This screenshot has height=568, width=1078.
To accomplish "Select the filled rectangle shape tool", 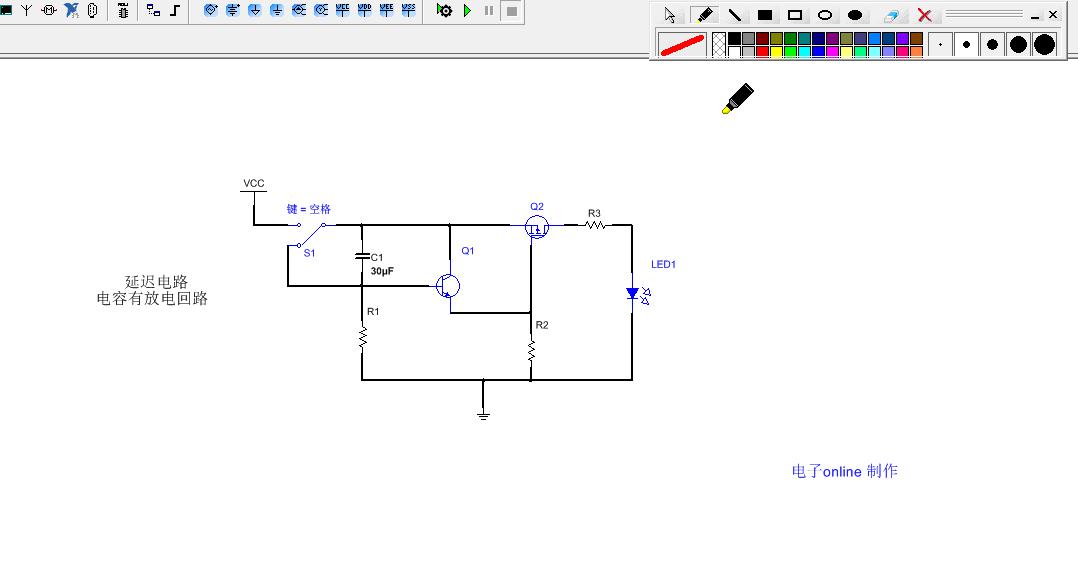I will click(765, 15).
